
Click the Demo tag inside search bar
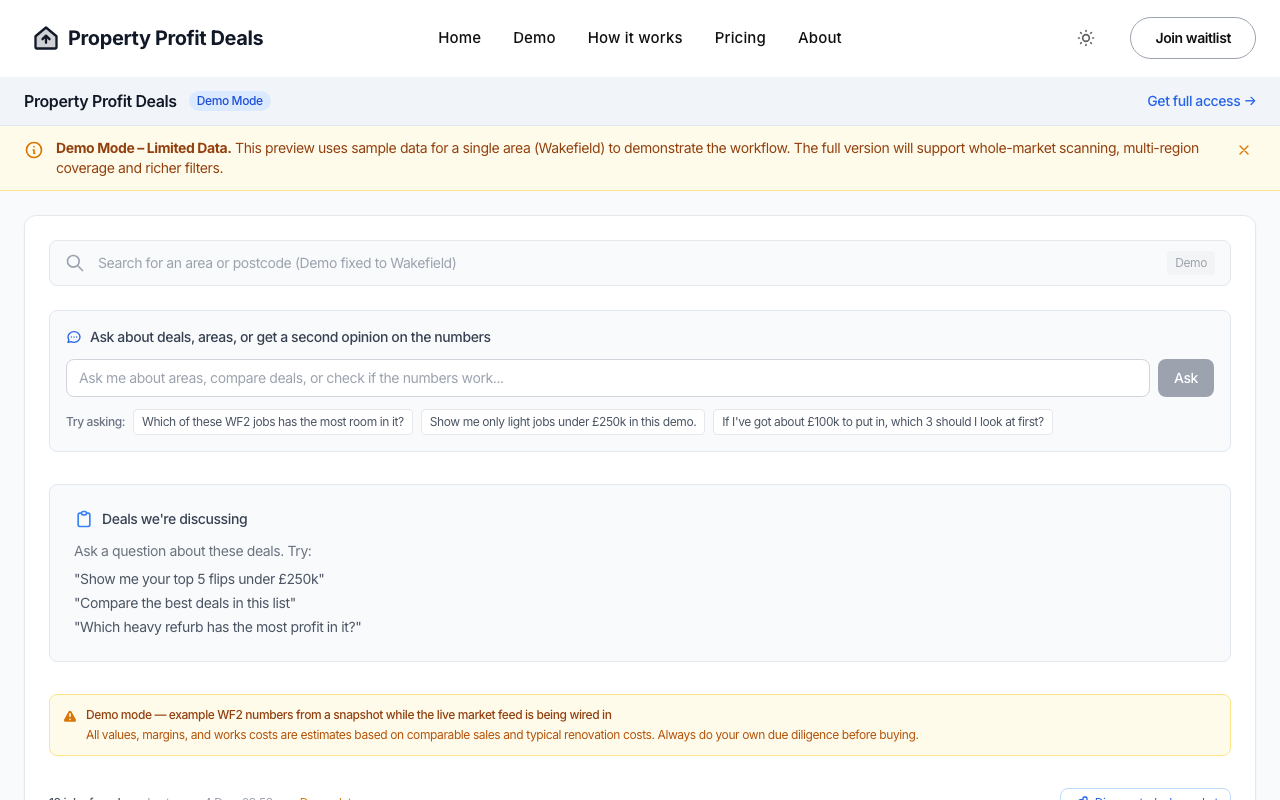click(x=1191, y=263)
